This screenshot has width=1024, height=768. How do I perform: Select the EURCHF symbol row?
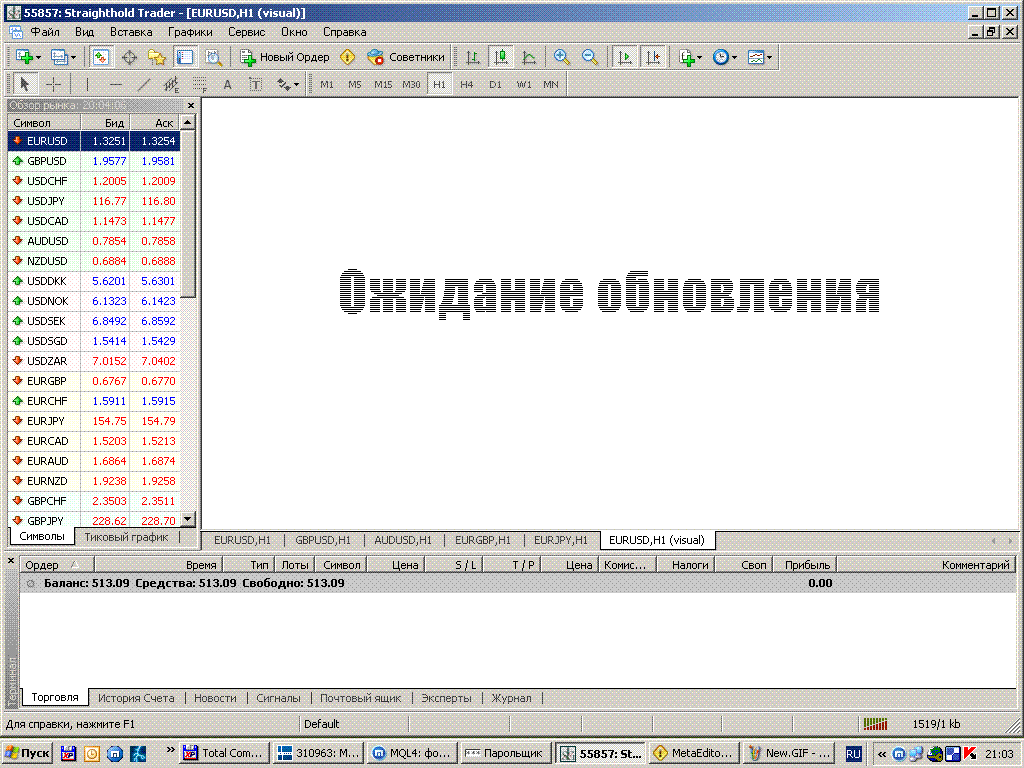pyautogui.click(x=93, y=401)
